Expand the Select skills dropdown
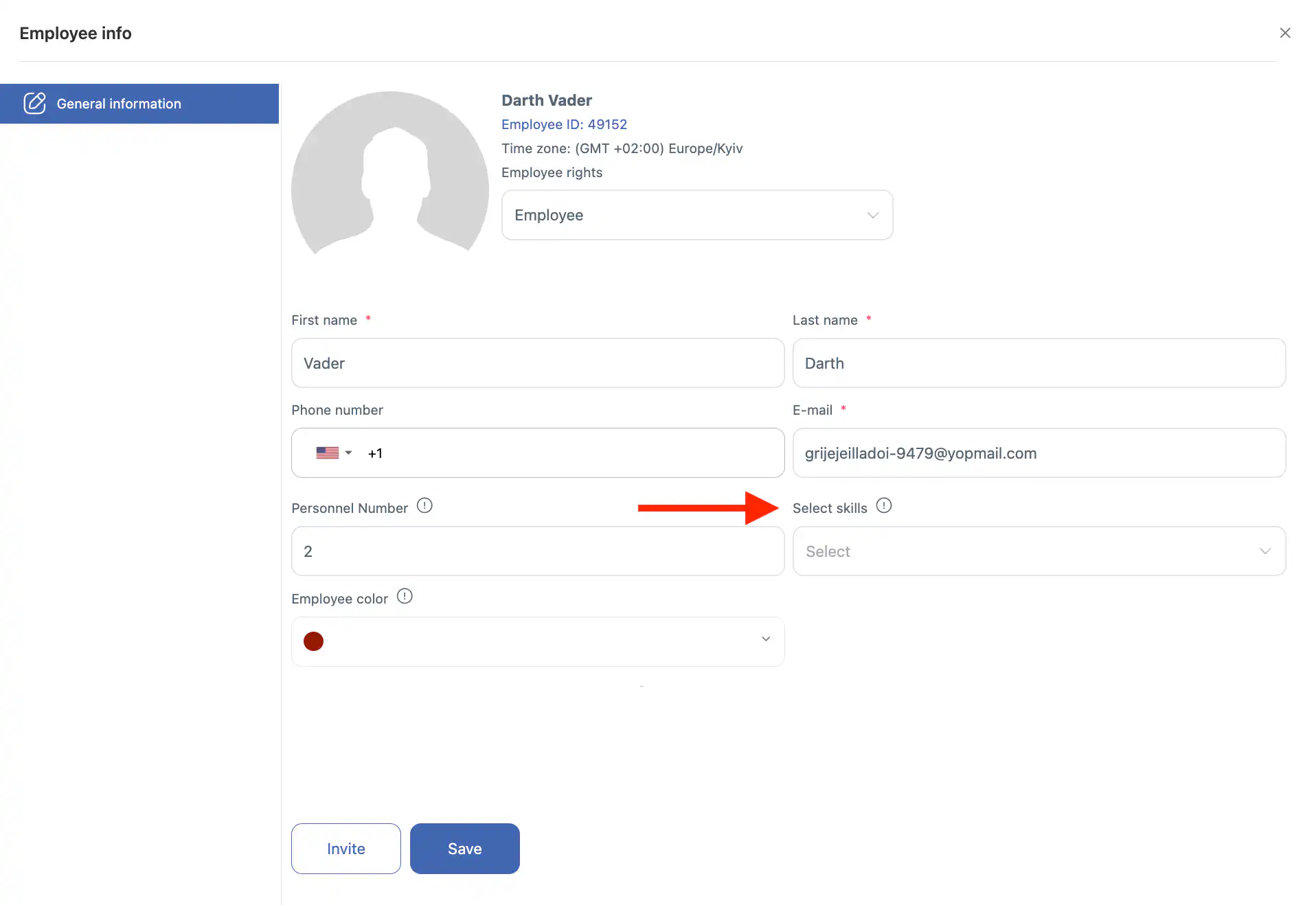 point(1039,551)
